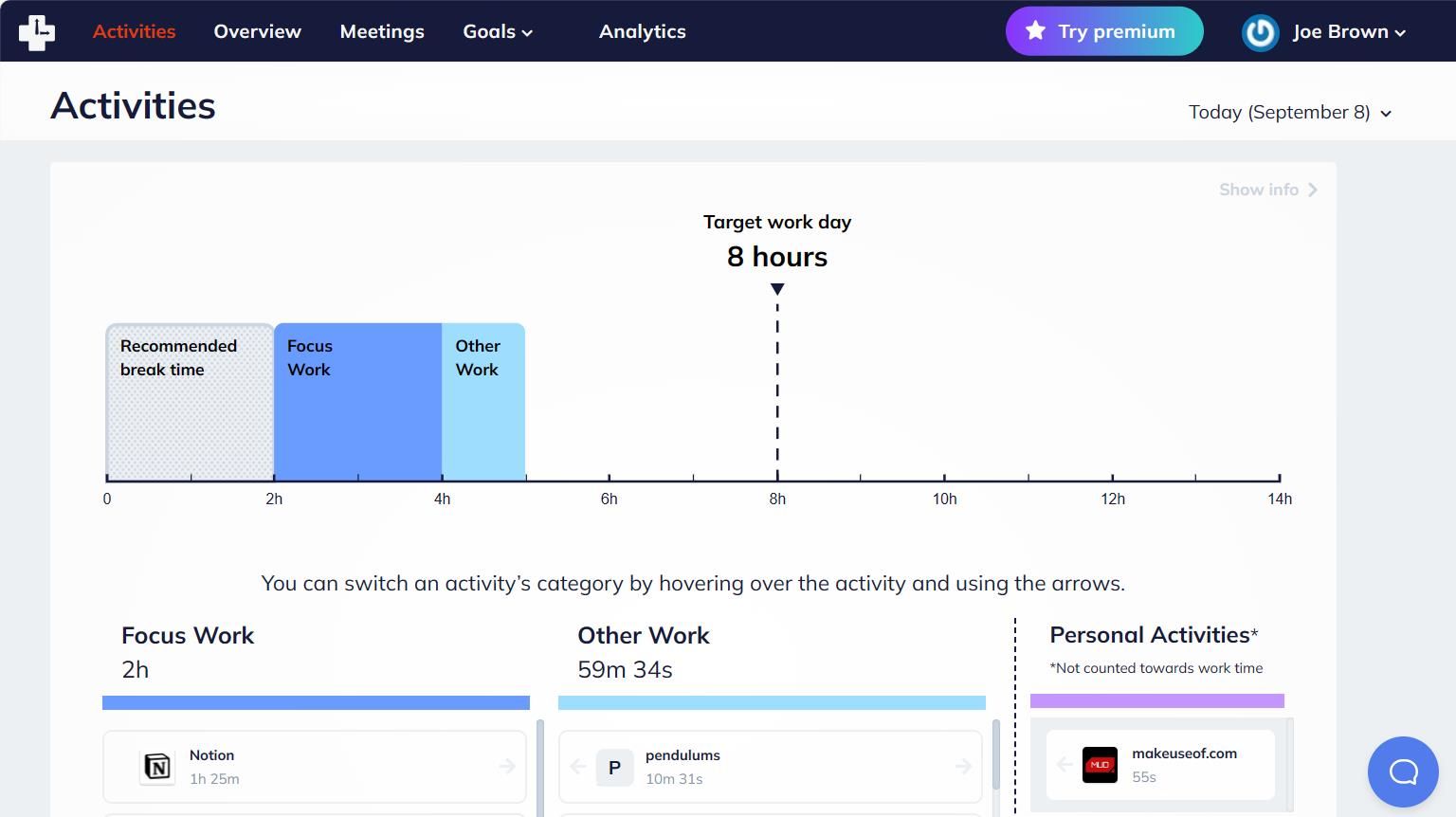Screen dimensions: 1456x817
Task: Open the Meetings page
Action: [x=382, y=31]
